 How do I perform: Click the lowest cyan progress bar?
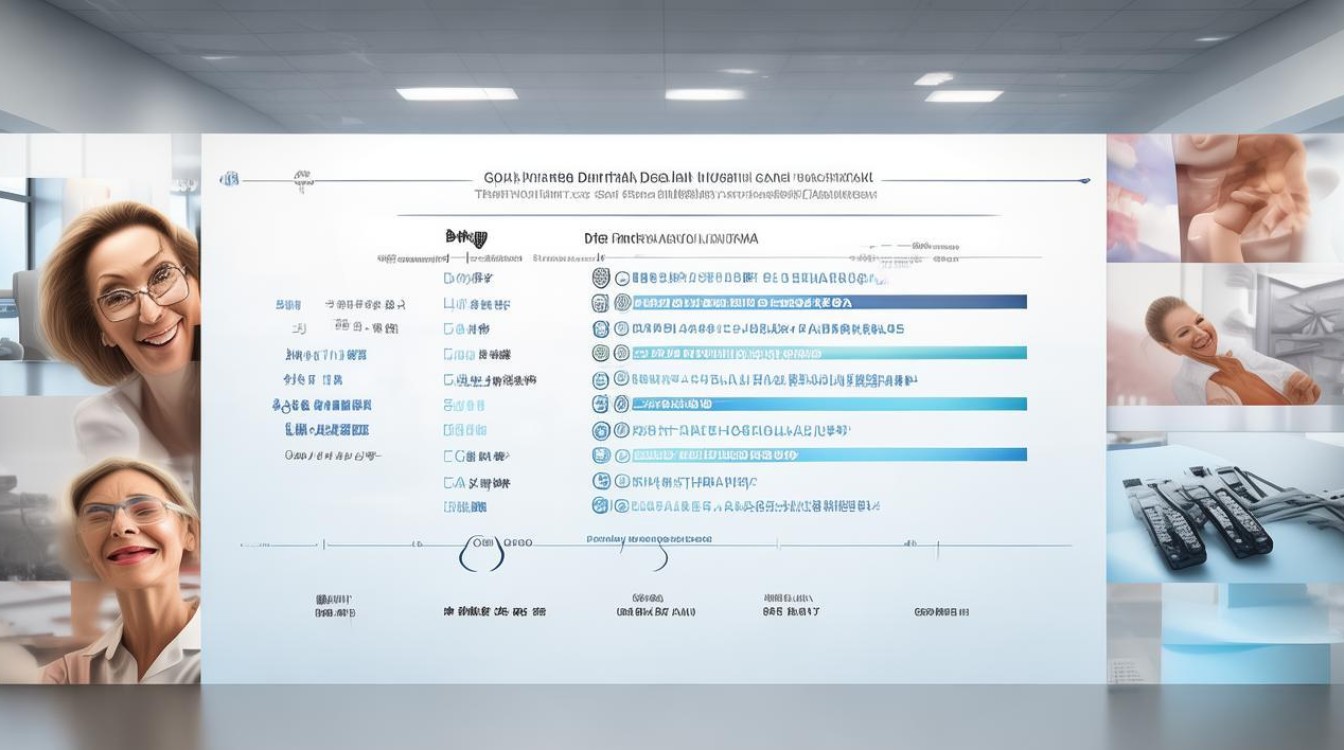[829, 455]
